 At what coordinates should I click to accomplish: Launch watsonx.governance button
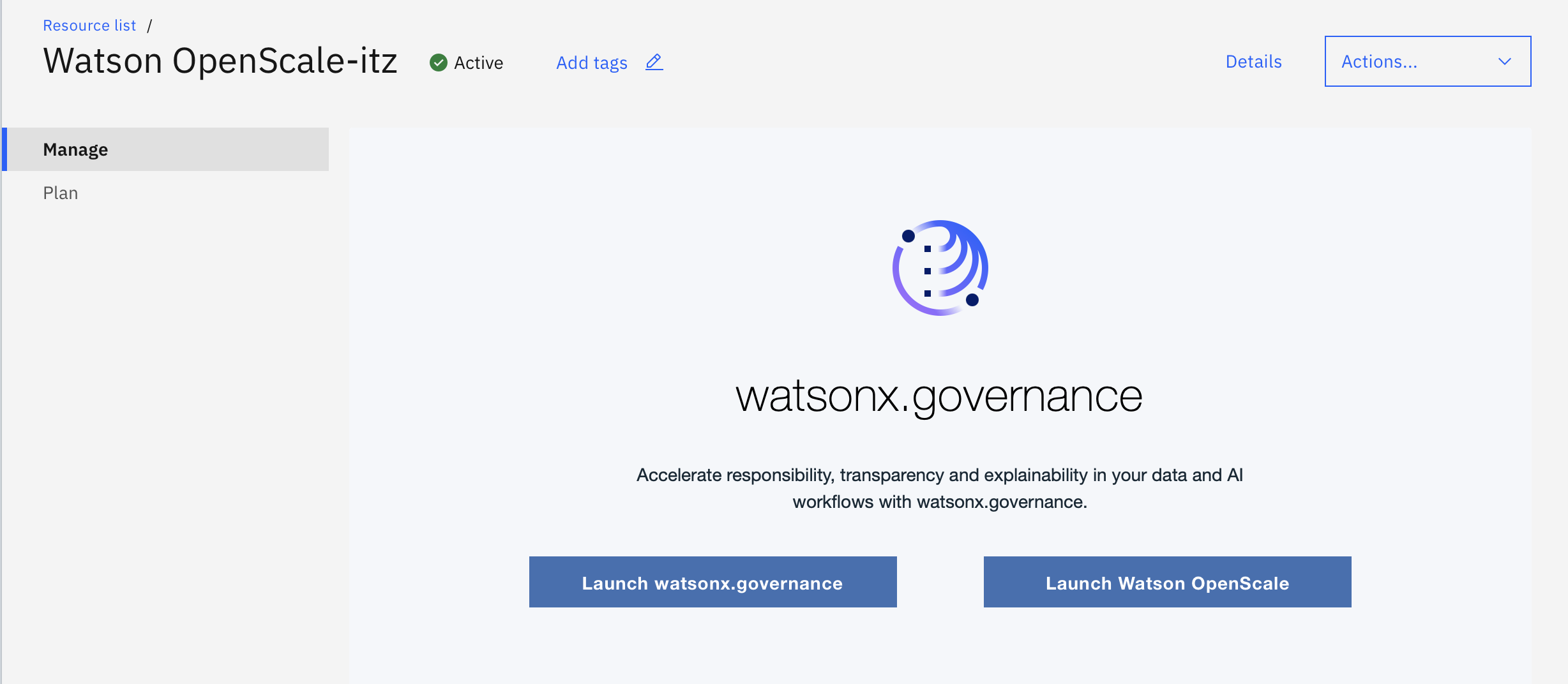click(712, 582)
